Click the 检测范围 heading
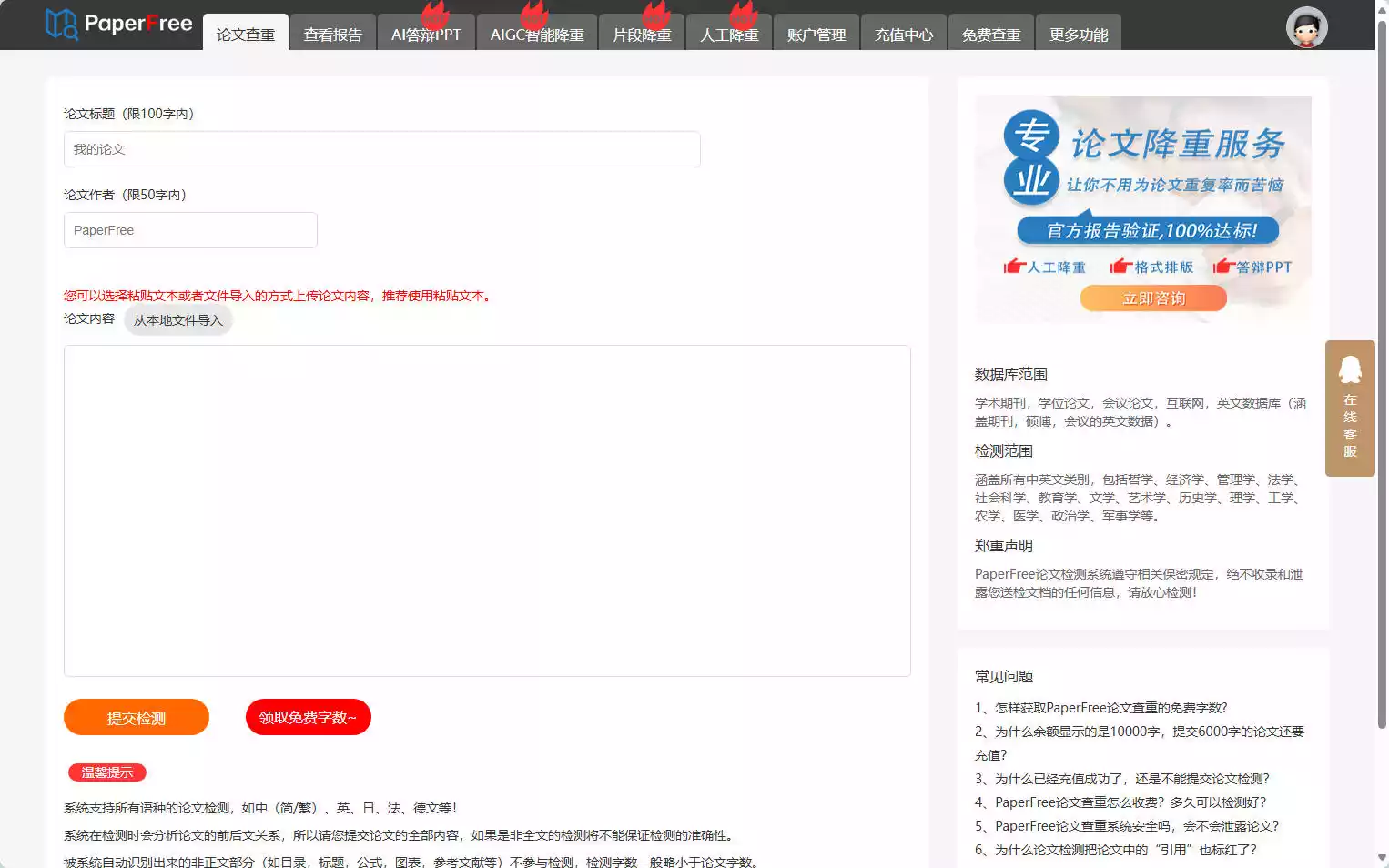Screen dimensions: 1389x868 point(1004,451)
